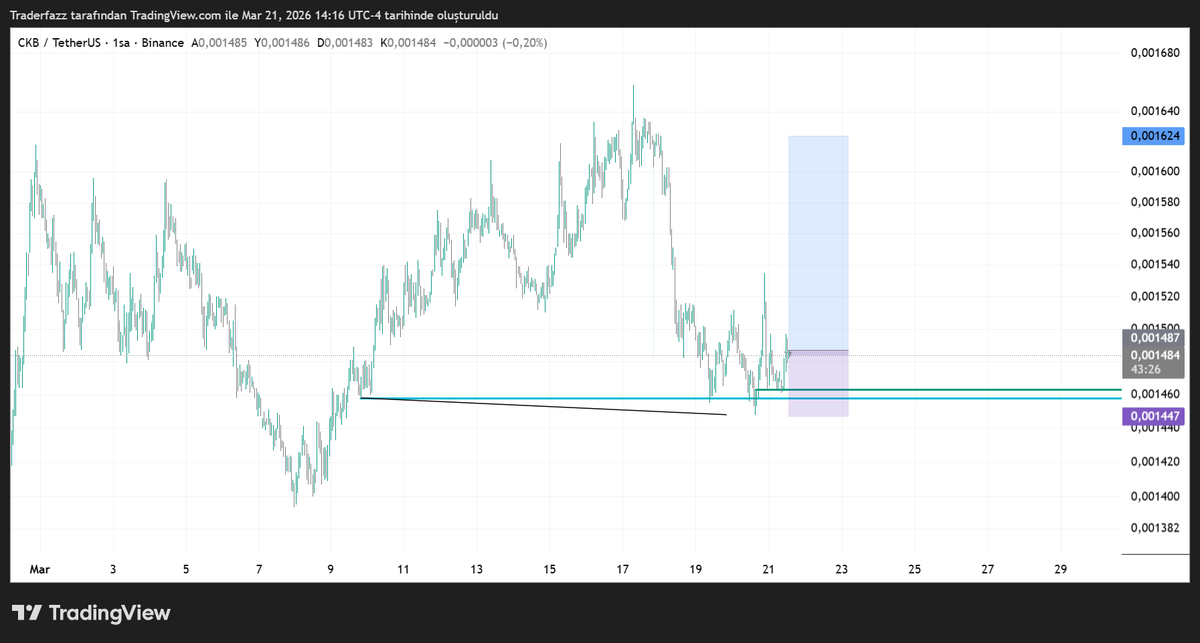The width and height of the screenshot is (1200, 643).
Task: Select the purple stop-loss zone
Action: pyautogui.click(x=818, y=383)
